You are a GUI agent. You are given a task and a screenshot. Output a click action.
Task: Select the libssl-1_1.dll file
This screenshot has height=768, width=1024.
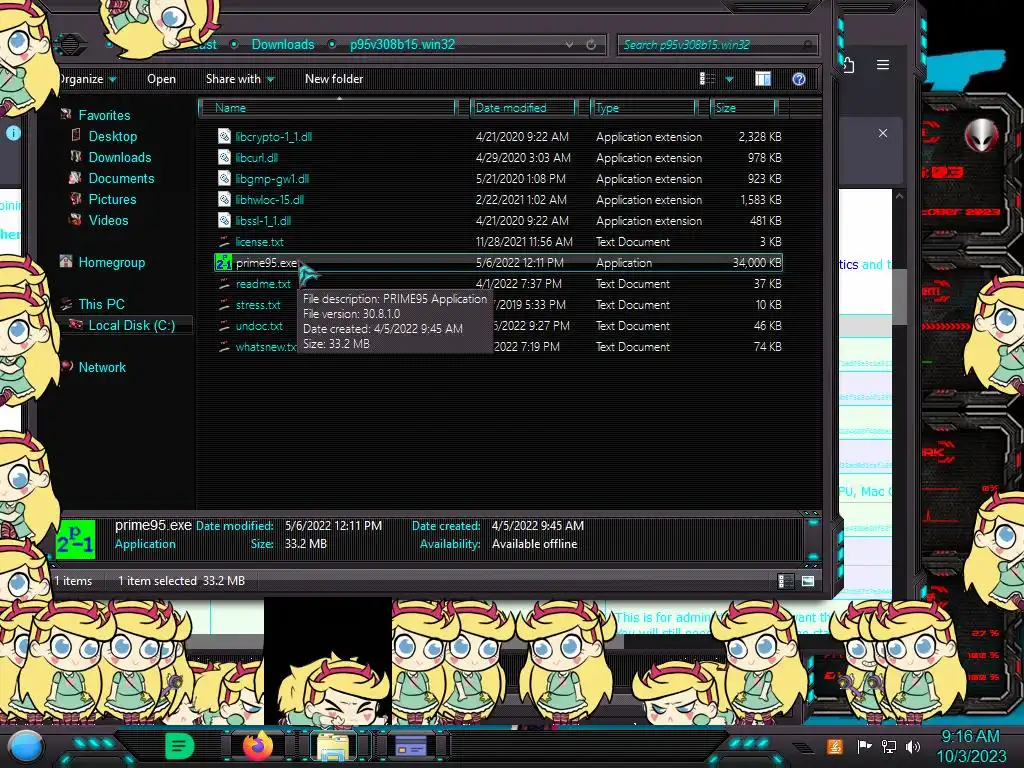[263, 221]
